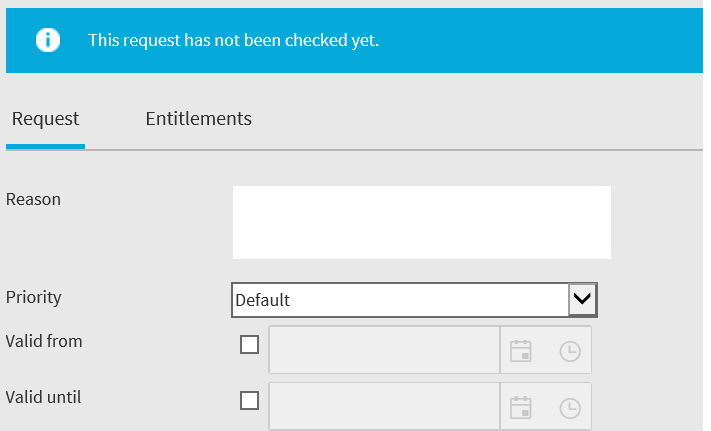Click the info icon in the blue banner
The width and height of the screenshot is (711, 431).
click(48, 40)
